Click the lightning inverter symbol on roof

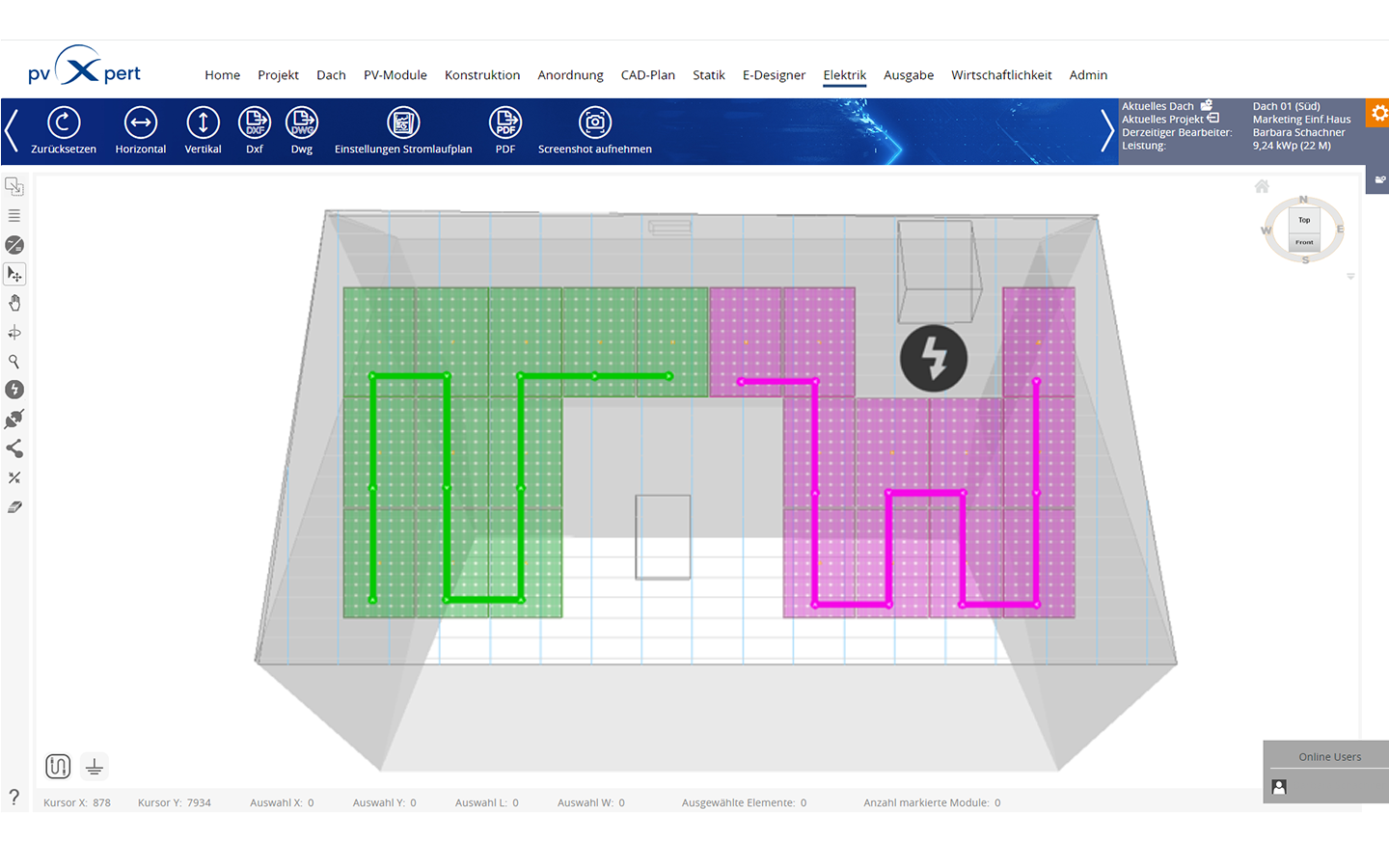[x=933, y=358]
